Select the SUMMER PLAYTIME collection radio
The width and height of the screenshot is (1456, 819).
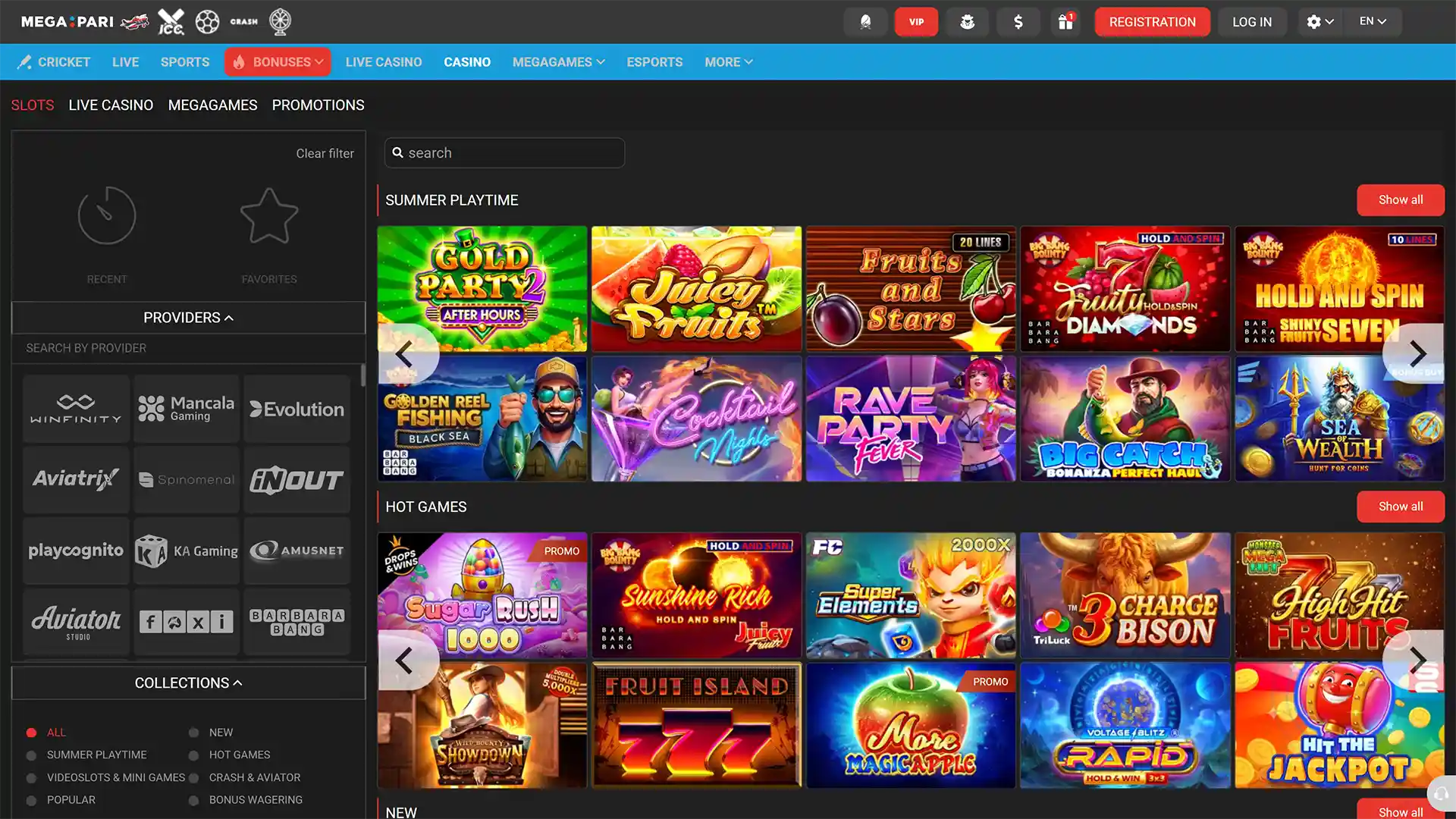coord(32,755)
